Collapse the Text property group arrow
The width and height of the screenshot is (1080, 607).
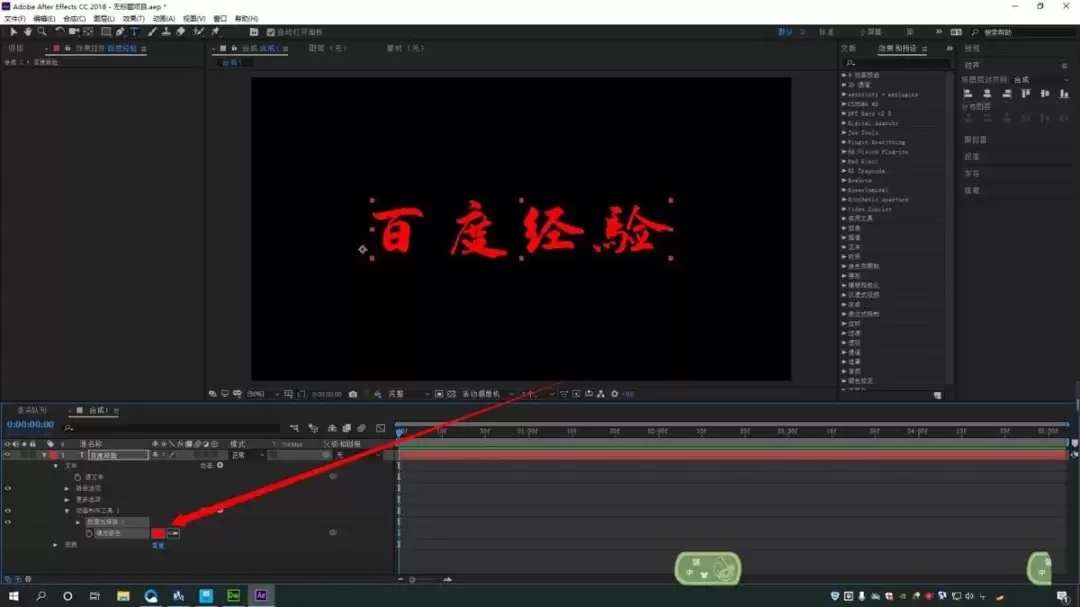pyautogui.click(x=56, y=466)
